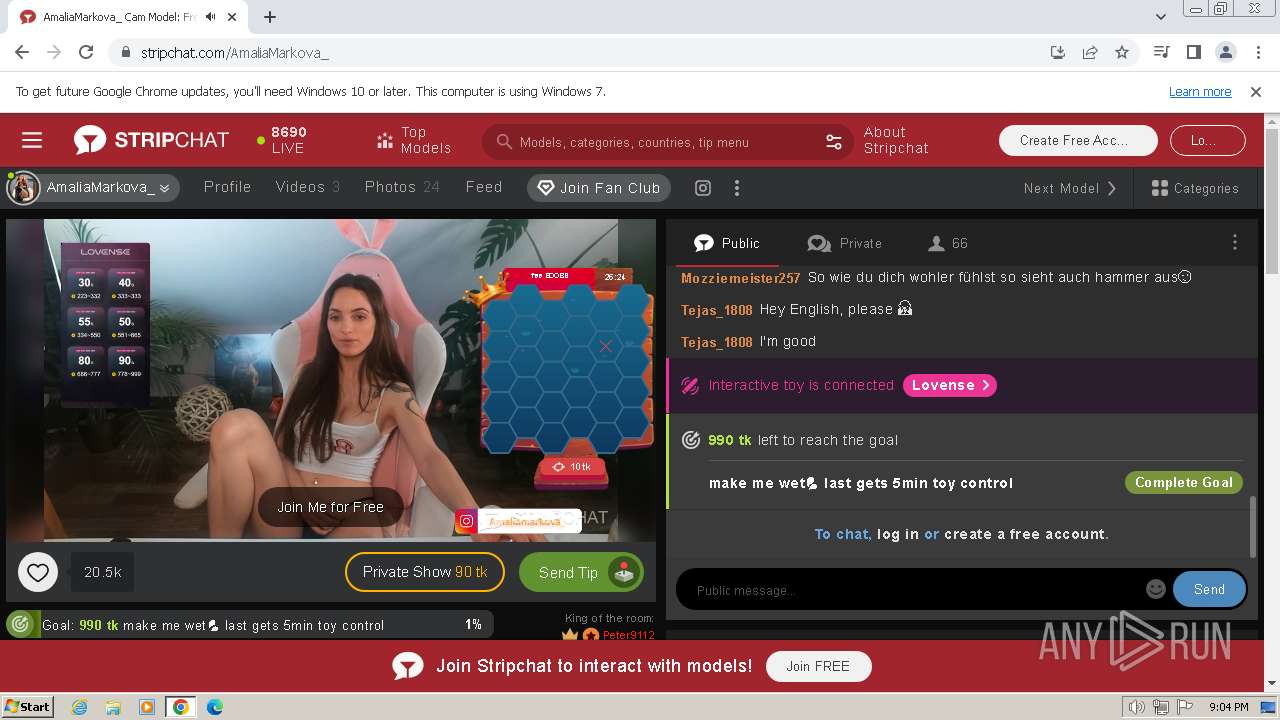The width and height of the screenshot is (1280, 720).
Task: Bookmark this page star icon
Action: coord(1122,52)
